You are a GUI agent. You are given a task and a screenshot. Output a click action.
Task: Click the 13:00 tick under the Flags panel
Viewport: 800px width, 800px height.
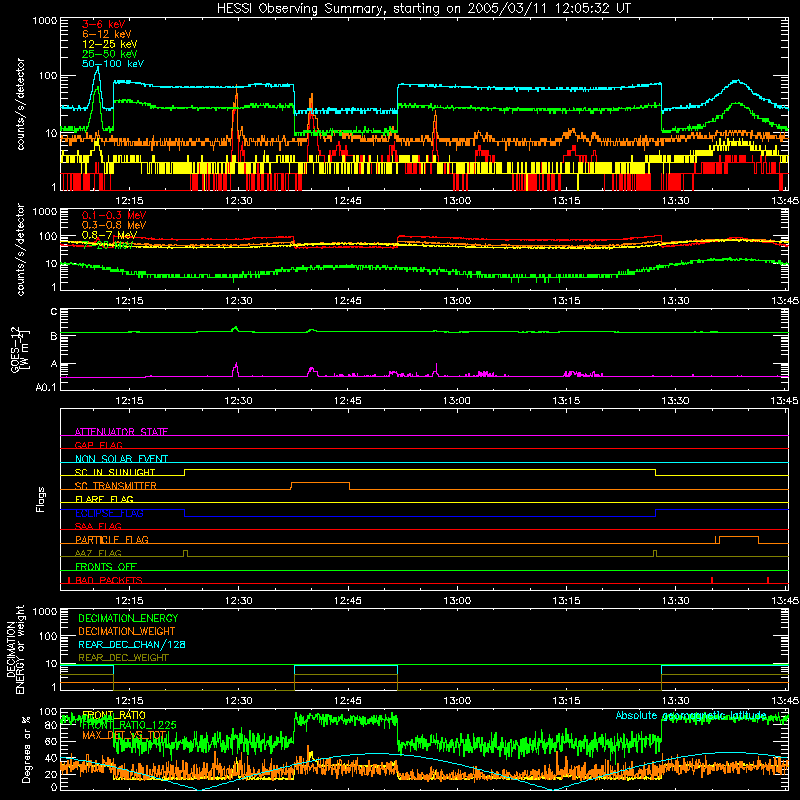[x=457, y=600]
